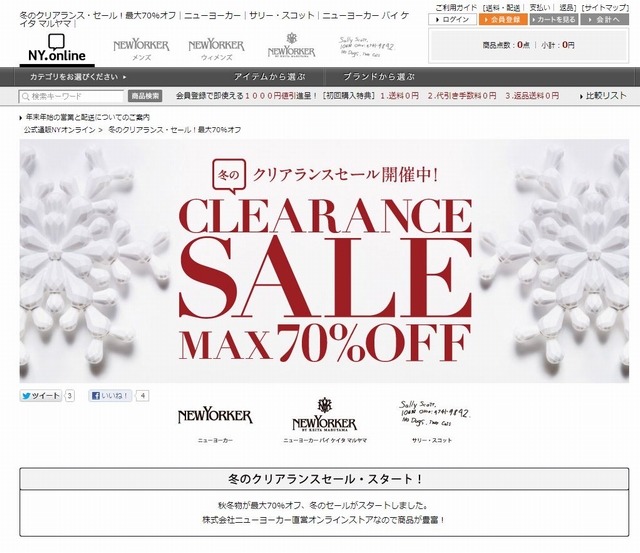Open the Sally Scott handwritten header logo
640x553 pixels.
tap(366, 47)
